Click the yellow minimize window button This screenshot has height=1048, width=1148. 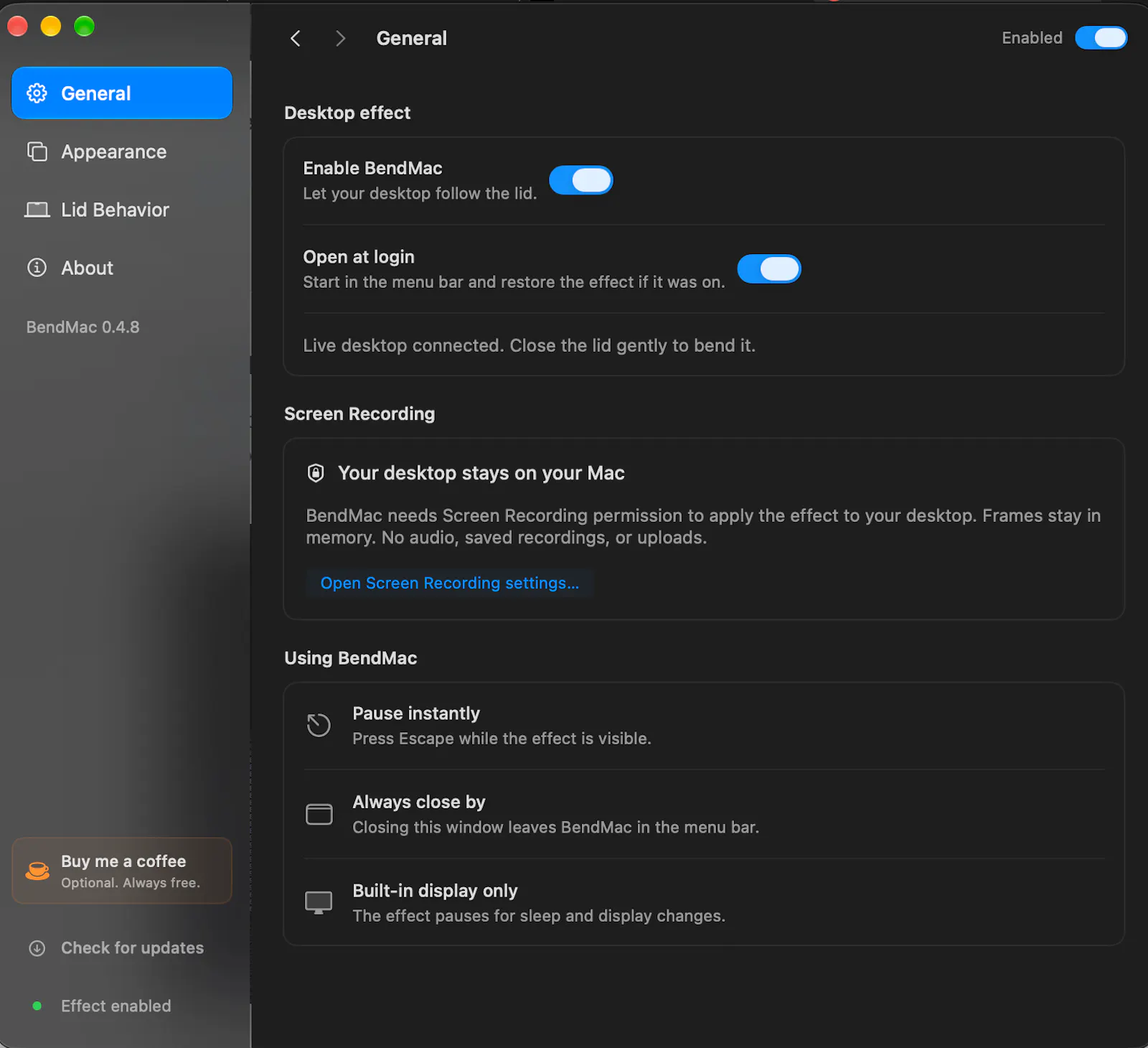tap(51, 27)
